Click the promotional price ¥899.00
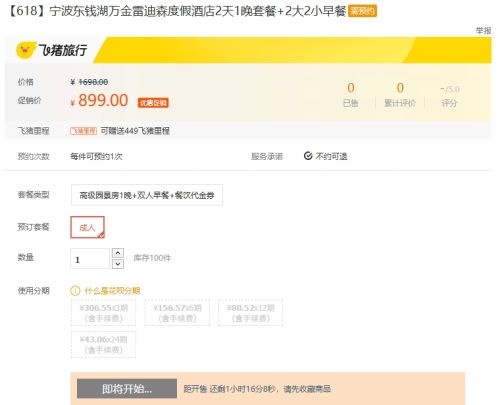 tap(99, 100)
